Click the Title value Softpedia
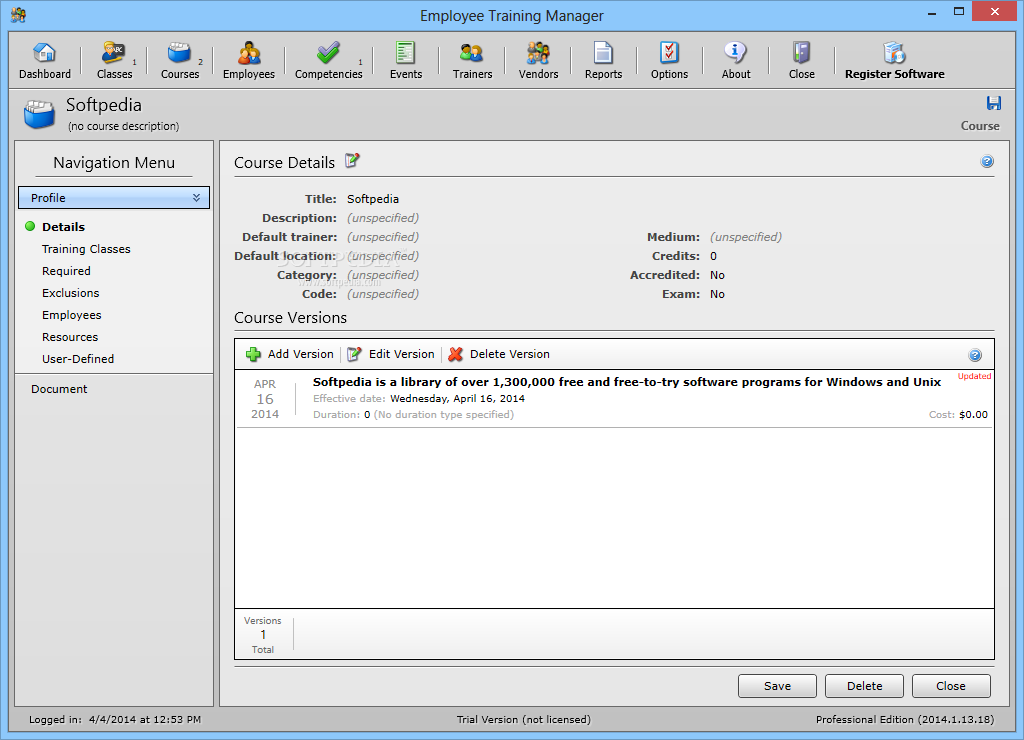1024x740 pixels. tap(373, 199)
